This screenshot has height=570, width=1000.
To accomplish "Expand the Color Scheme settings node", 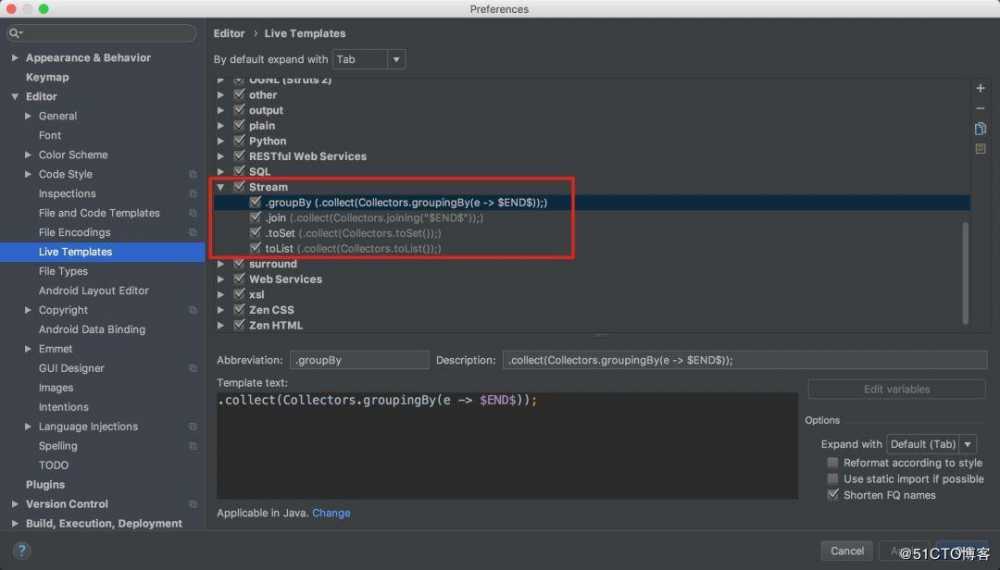I will (28, 154).
